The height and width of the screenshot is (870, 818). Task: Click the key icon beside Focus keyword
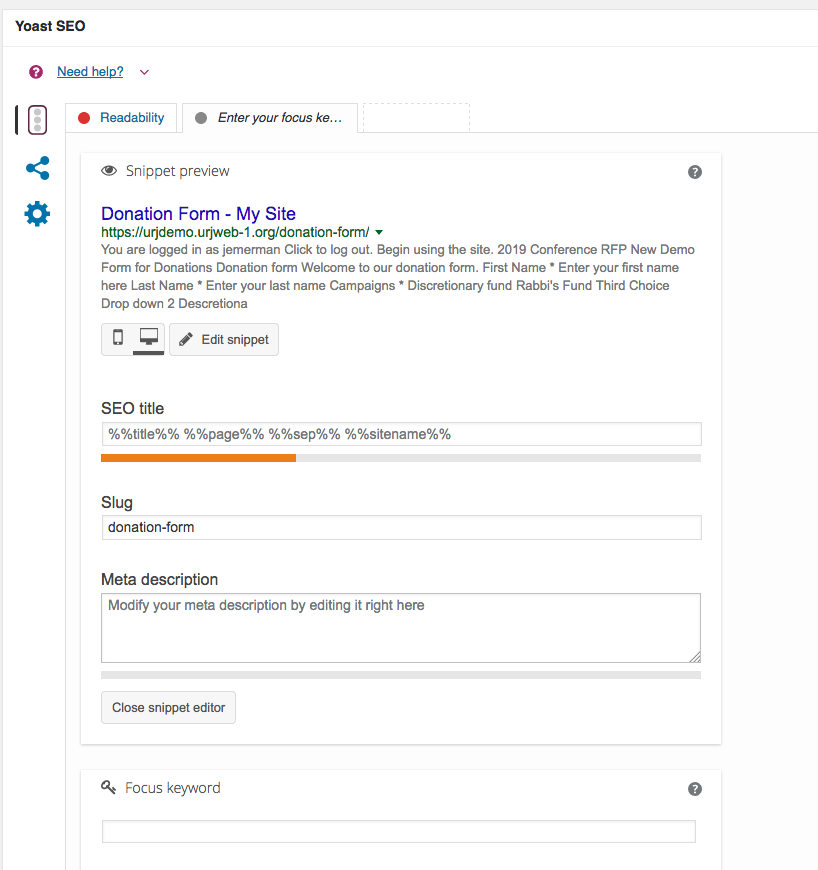(109, 788)
